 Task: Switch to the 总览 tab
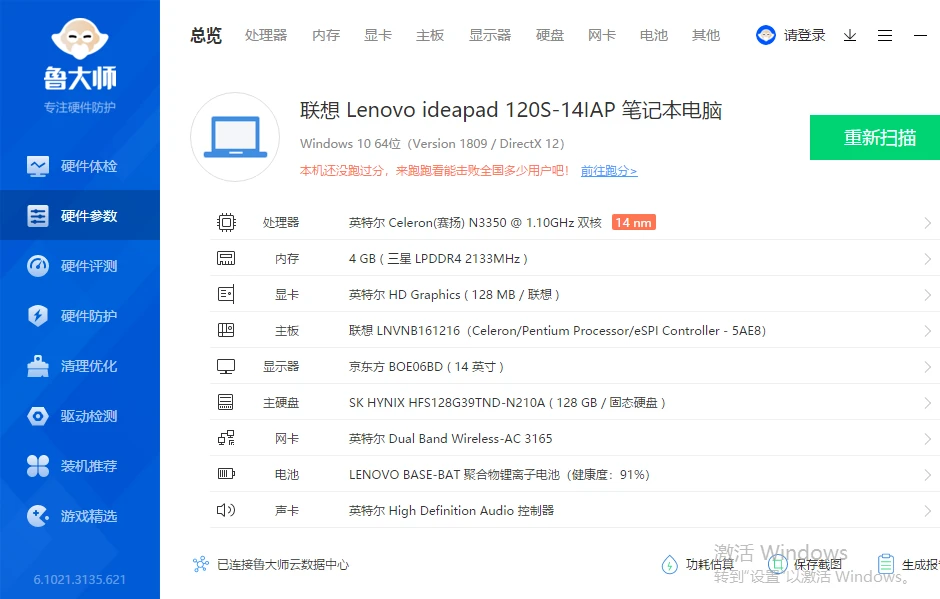[x=206, y=35]
